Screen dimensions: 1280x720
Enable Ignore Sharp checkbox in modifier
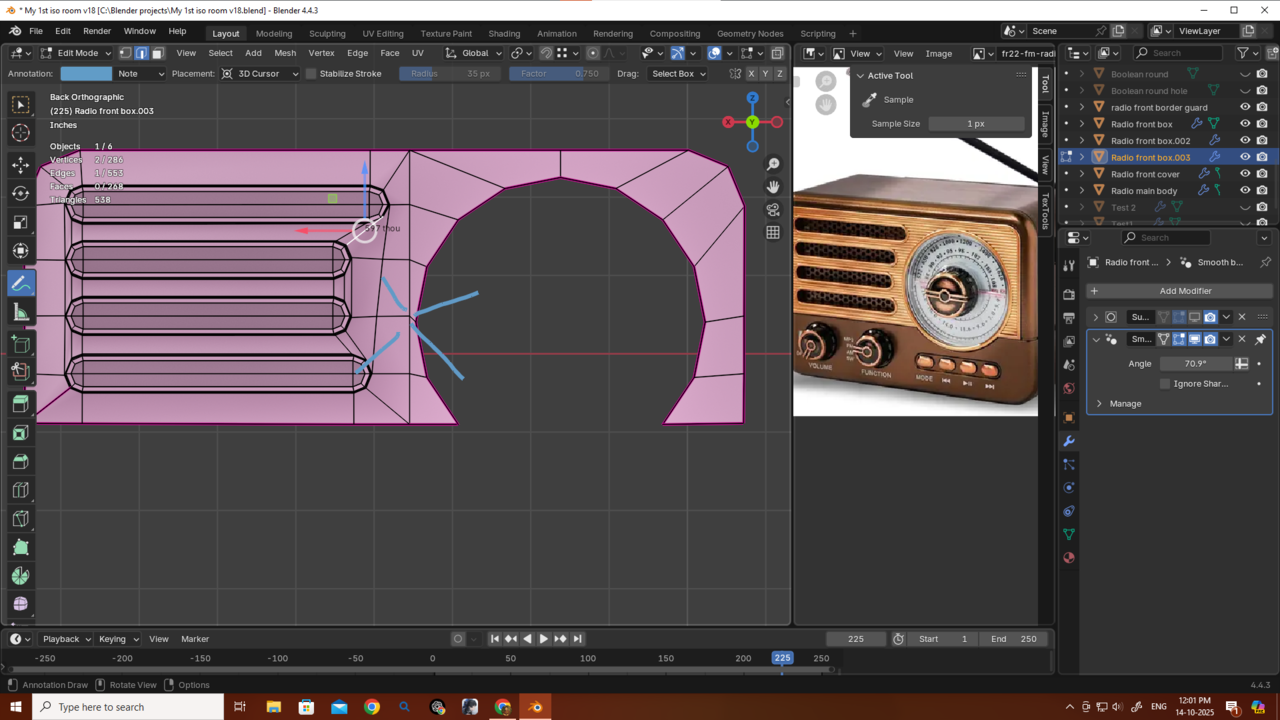(x=1165, y=384)
